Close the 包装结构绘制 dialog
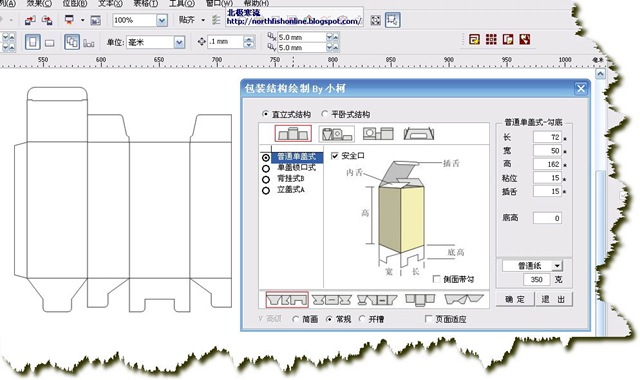Image resolution: width=640 pixels, height=380 pixels. coord(581,88)
